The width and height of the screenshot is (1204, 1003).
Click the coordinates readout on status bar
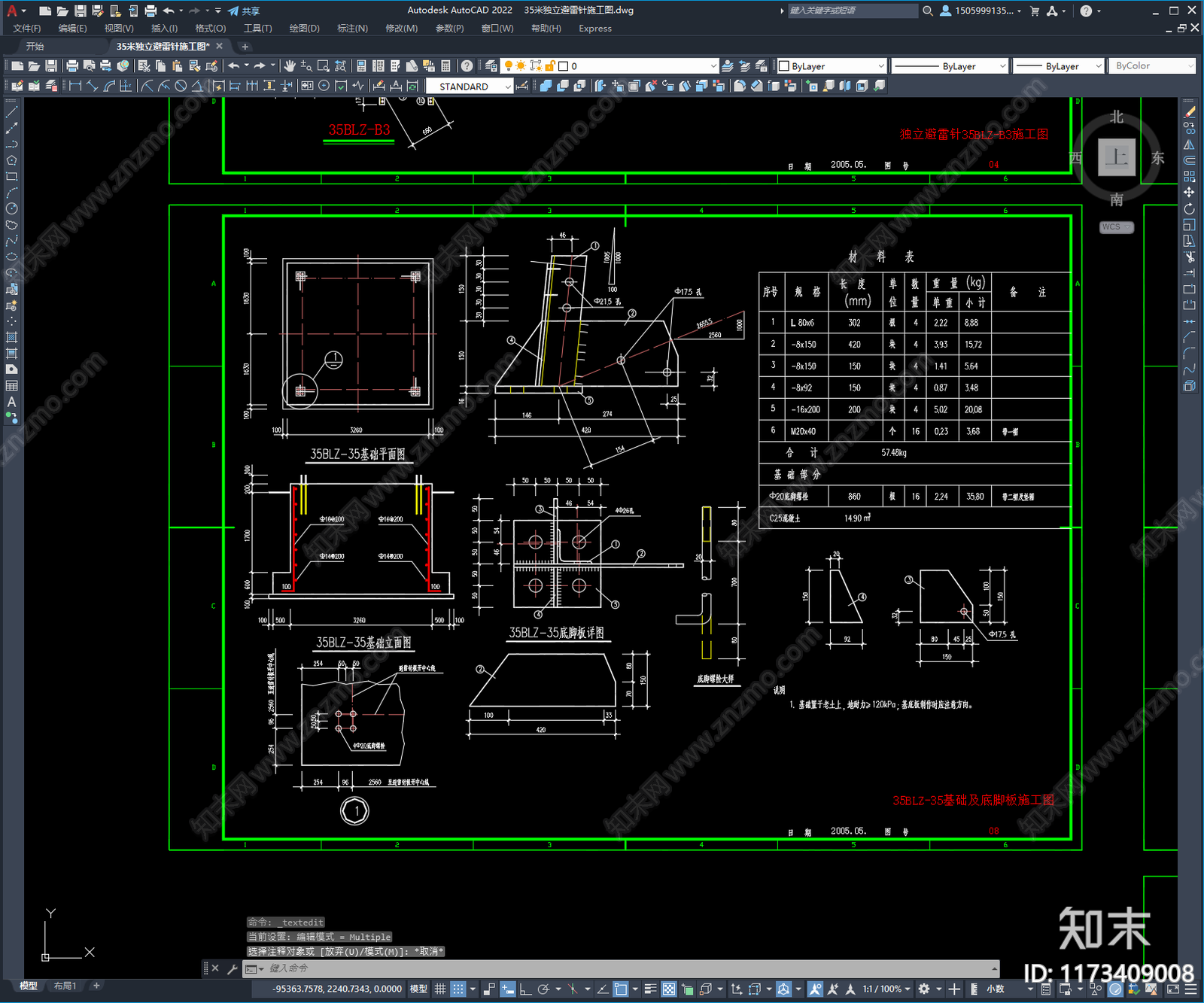click(x=337, y=989)
